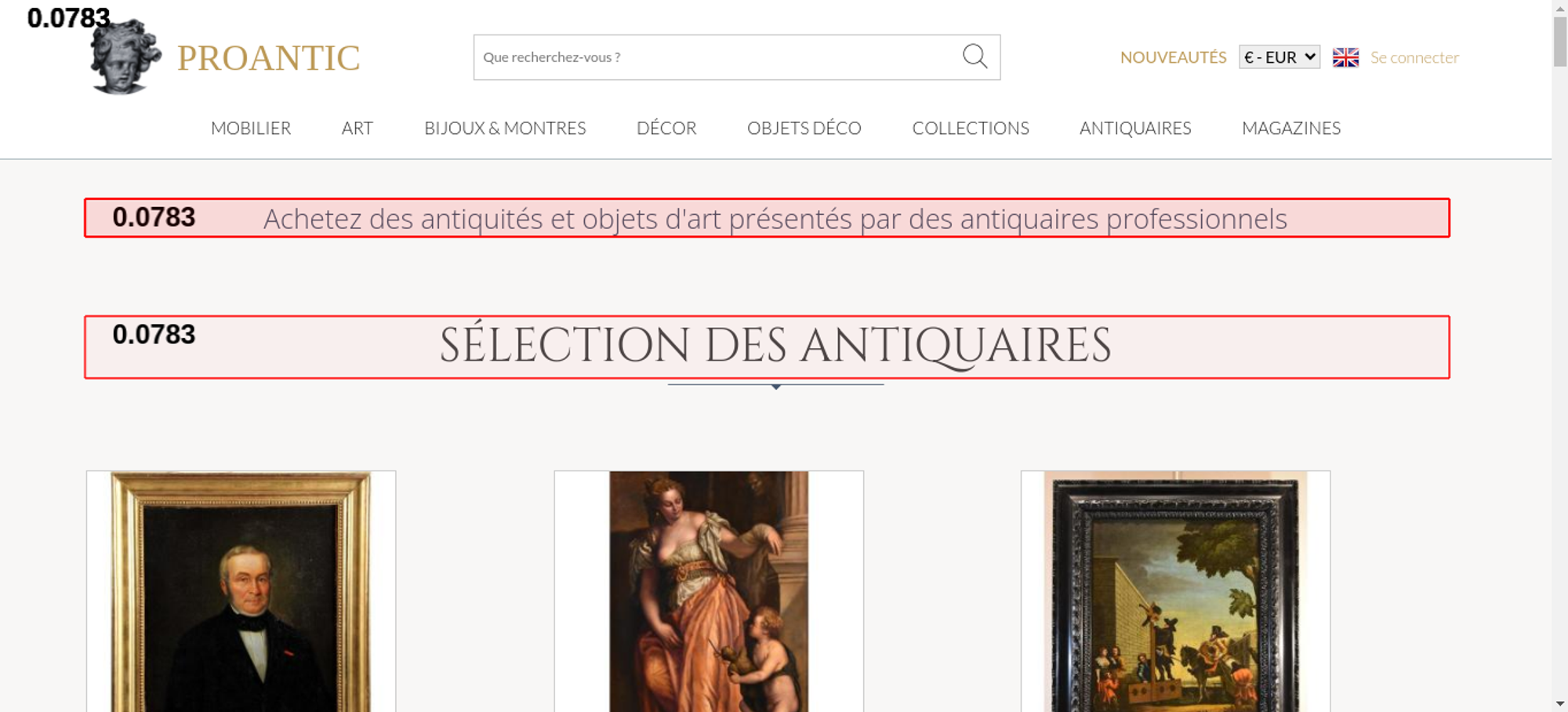Open the ANTIQUAIRES menu
The image size is (1568, 712).
pos(1135,128)
